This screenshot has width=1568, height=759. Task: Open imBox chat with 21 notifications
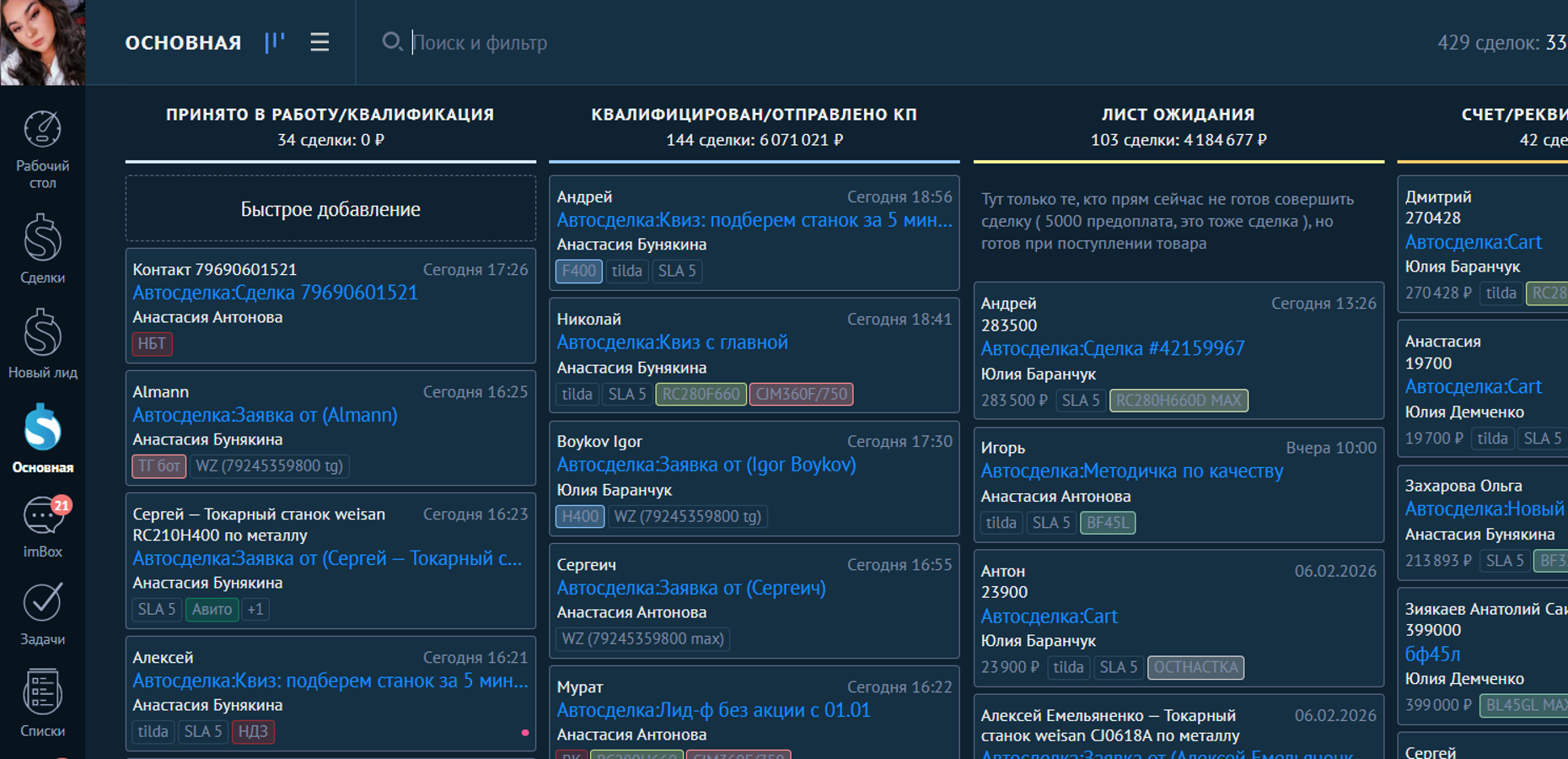click(42, 526)
